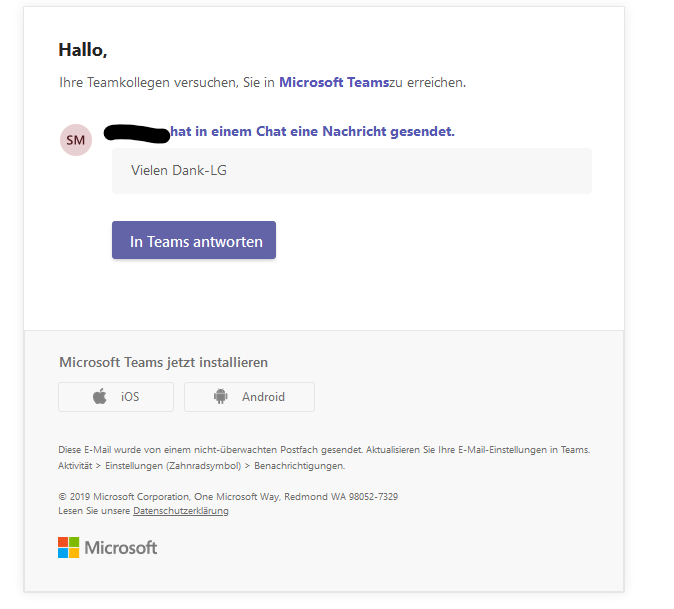Click the Microsoft Teams jetzt installieren heading
The height and width of the screenshot is (609, 674).
[163, 362]
